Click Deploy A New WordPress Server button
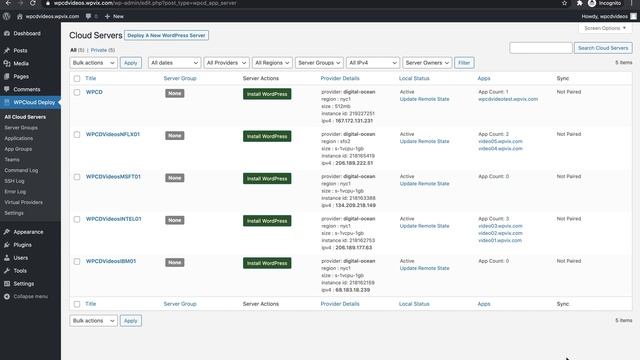The width and height of the screenshot is (640, 360). tap(166, 36)
